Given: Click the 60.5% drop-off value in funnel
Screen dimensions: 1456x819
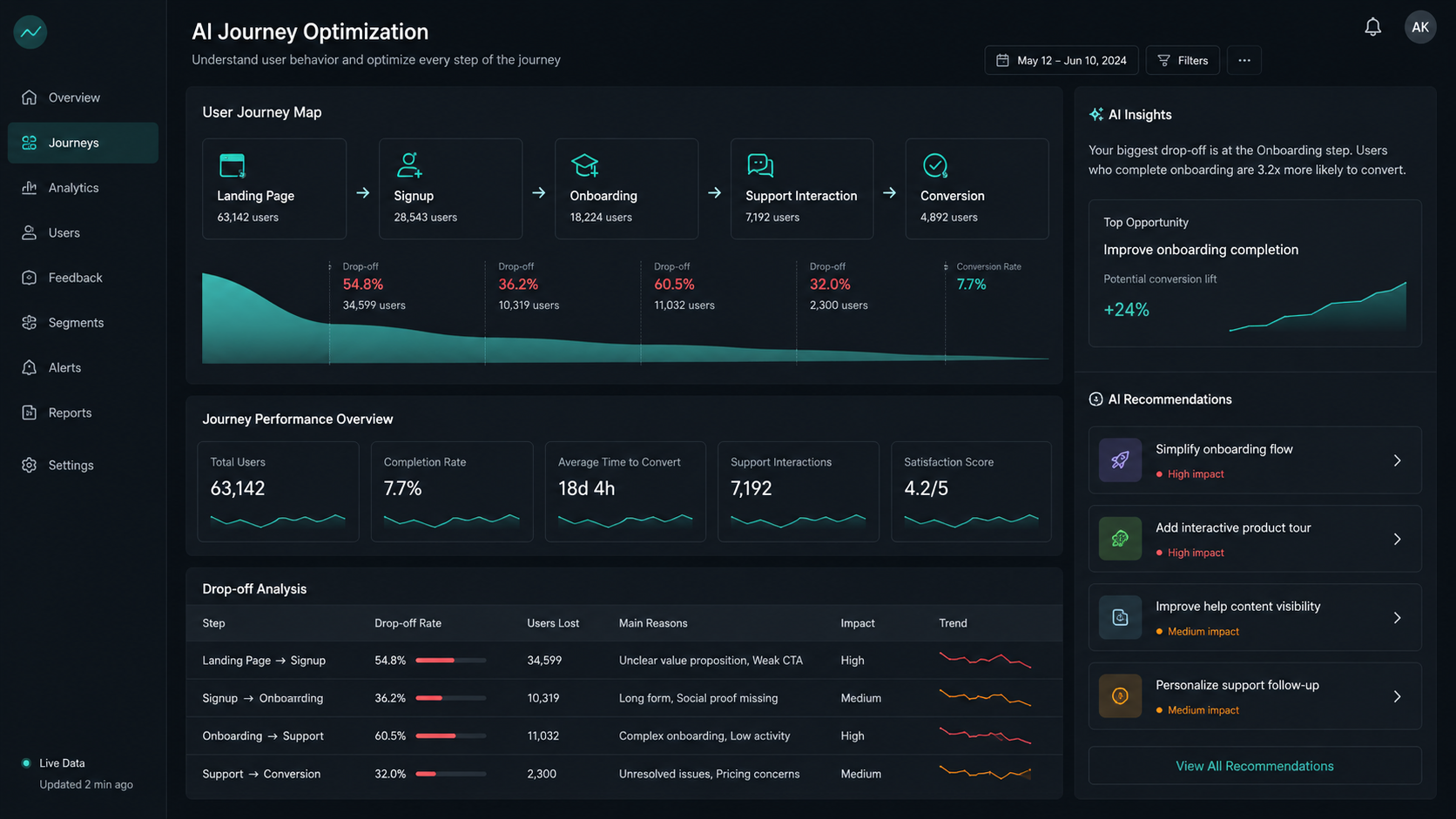Looking at the screenshot, I should pos(674,285).
